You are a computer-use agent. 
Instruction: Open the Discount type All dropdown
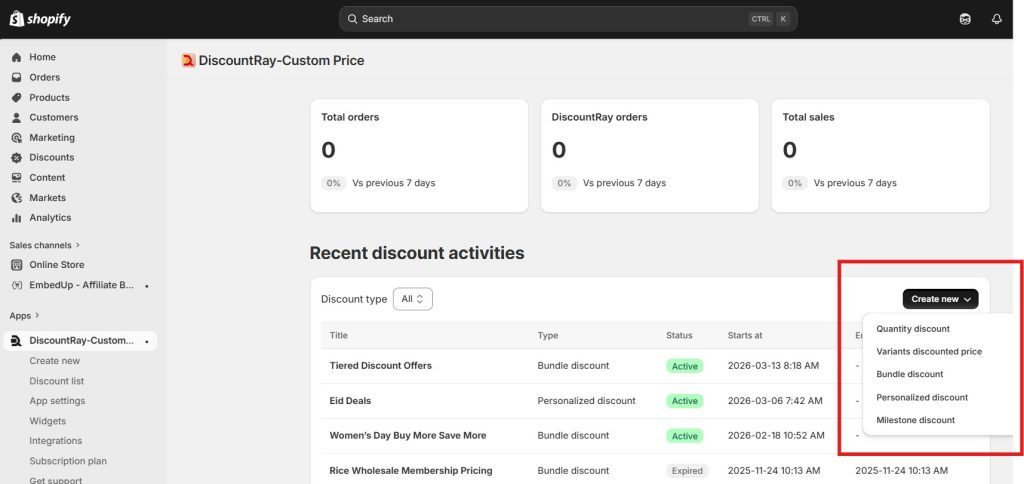(413, 299)
